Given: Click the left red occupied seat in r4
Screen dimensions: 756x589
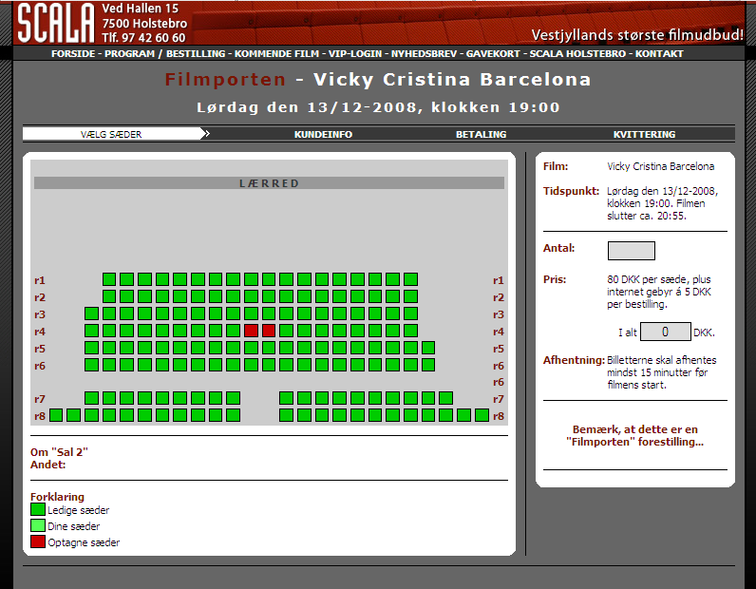Looking at the screenshot, I should click(251, 331).
